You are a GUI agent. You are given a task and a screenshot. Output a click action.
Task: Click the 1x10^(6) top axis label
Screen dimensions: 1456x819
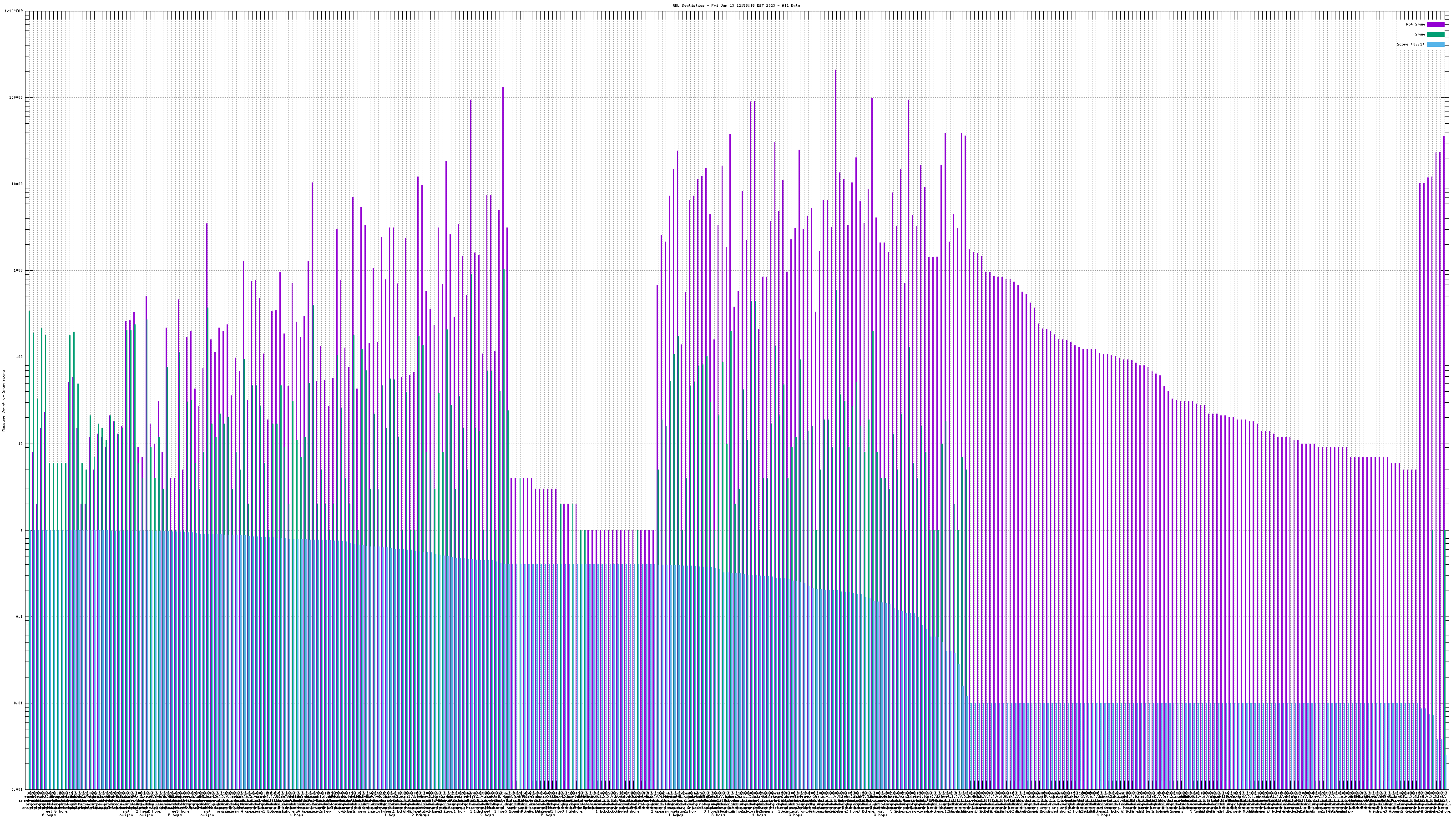(x=14, y=11)
